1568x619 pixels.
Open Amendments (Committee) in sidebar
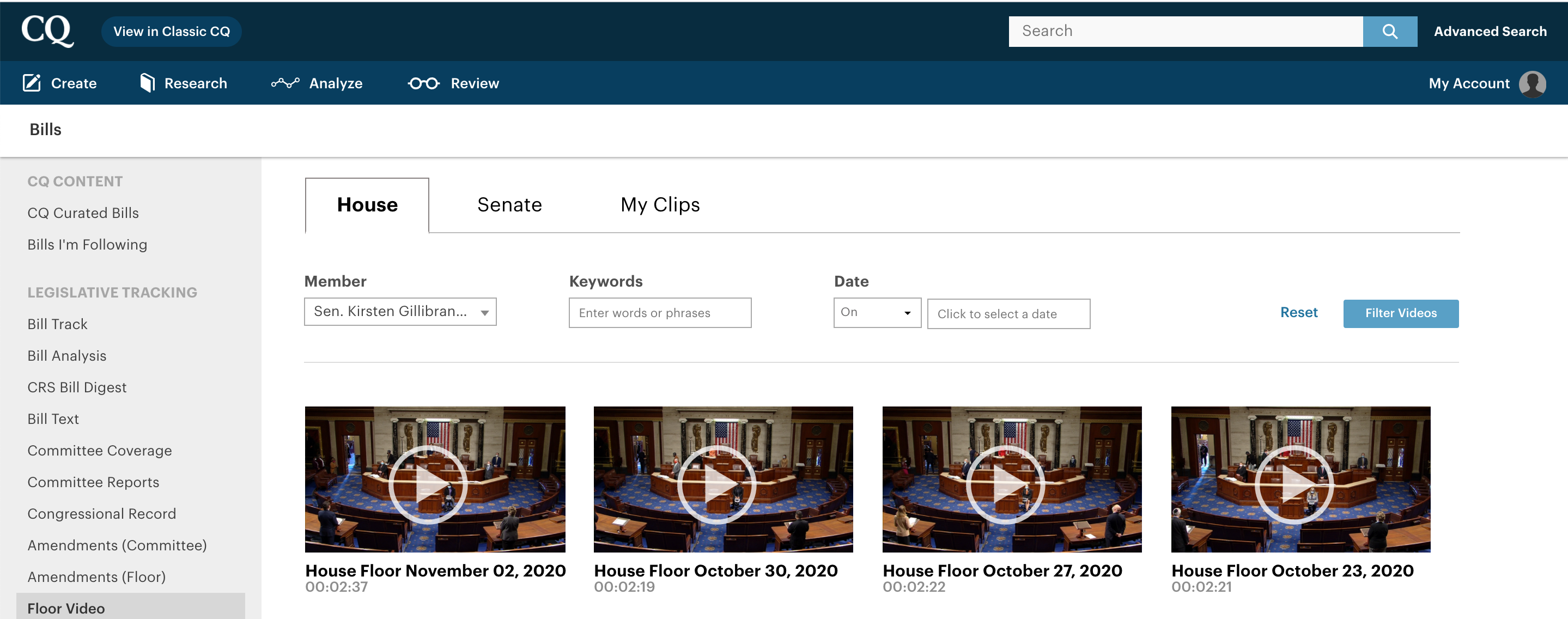(x=117, y=546)
